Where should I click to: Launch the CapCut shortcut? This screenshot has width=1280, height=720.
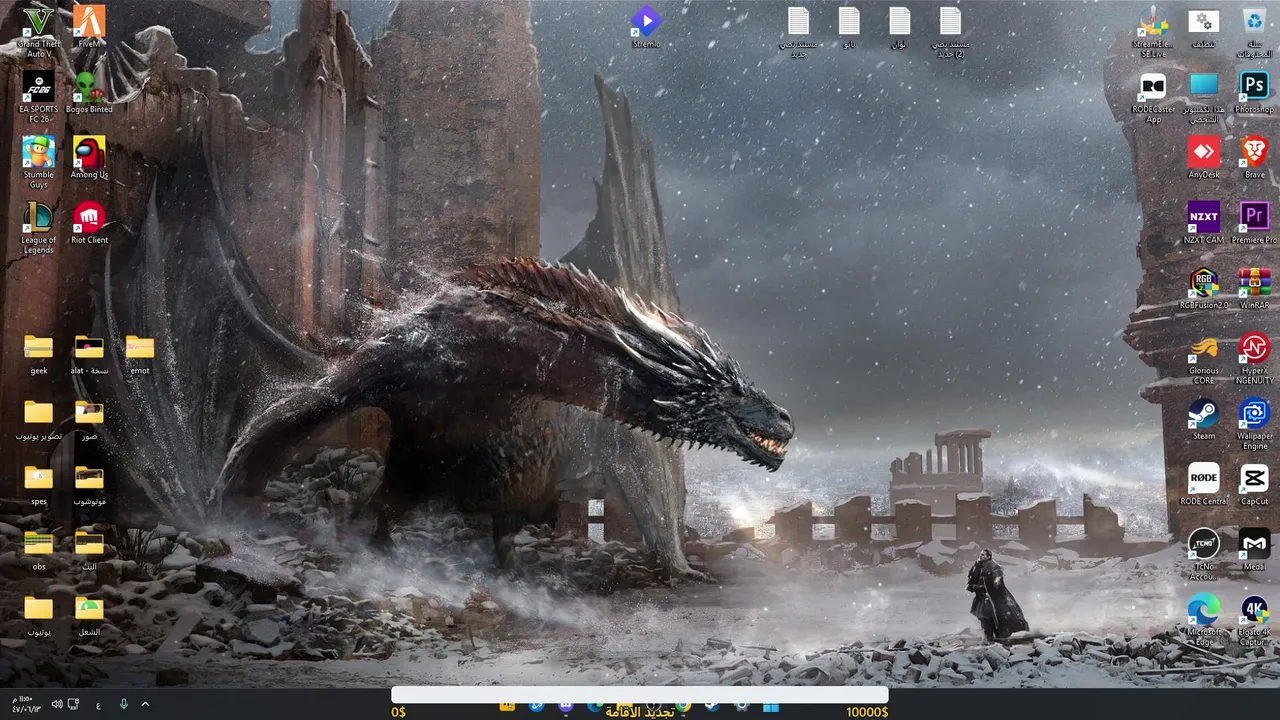1254,484
